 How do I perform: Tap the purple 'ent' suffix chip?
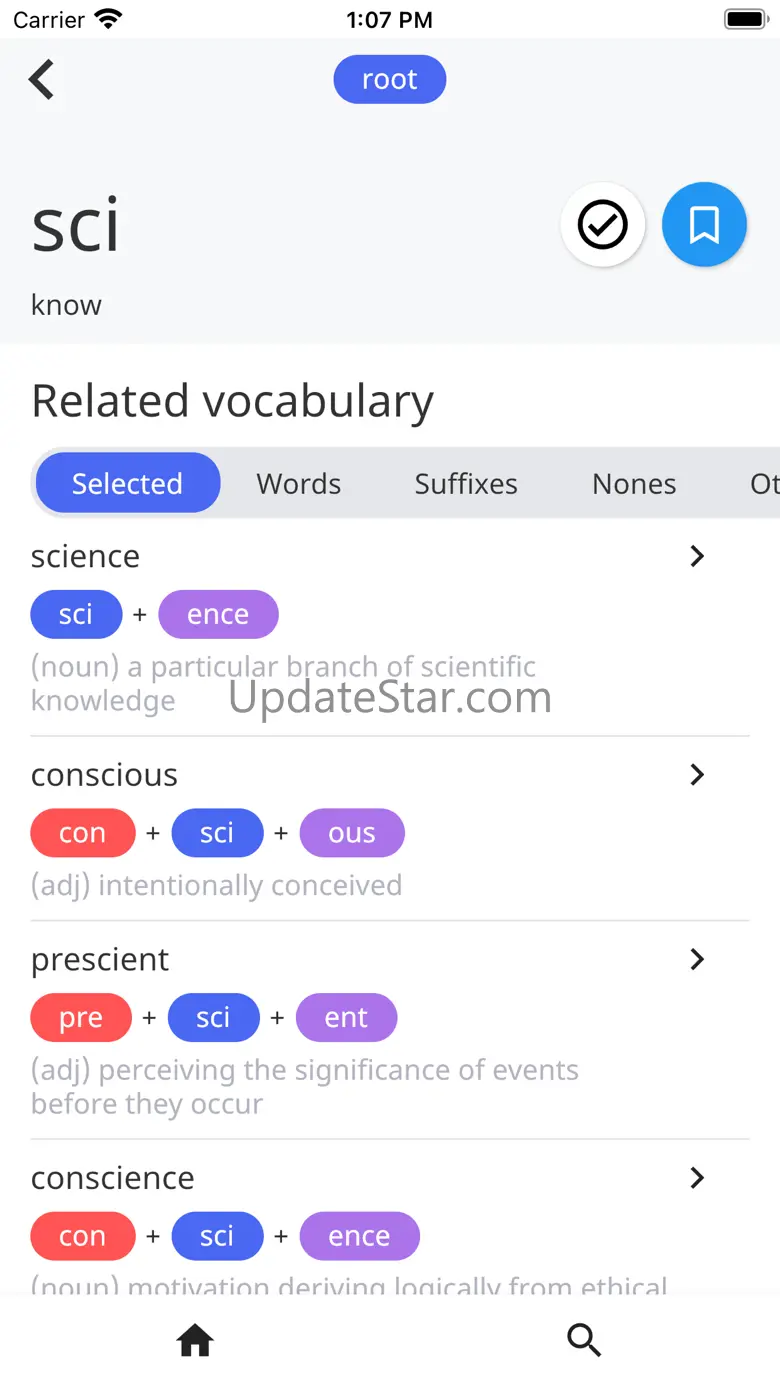(346, 1018)
